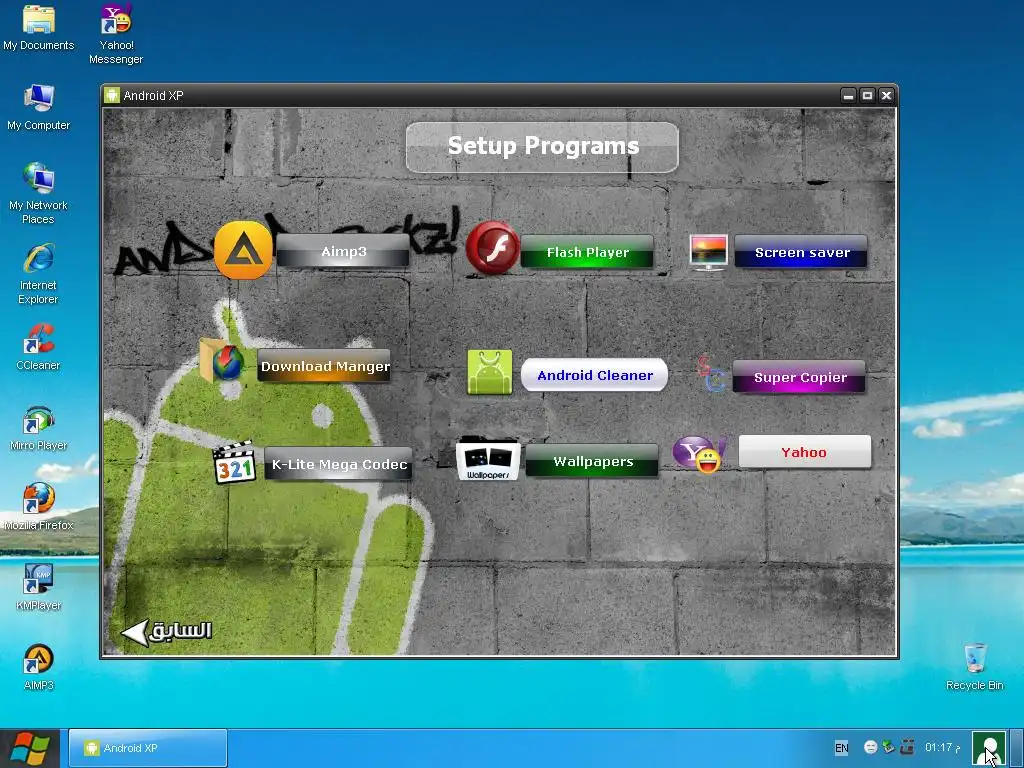Click the green Android Cleaner robot icon
The image size is (1024, 768).
point(490,372)
